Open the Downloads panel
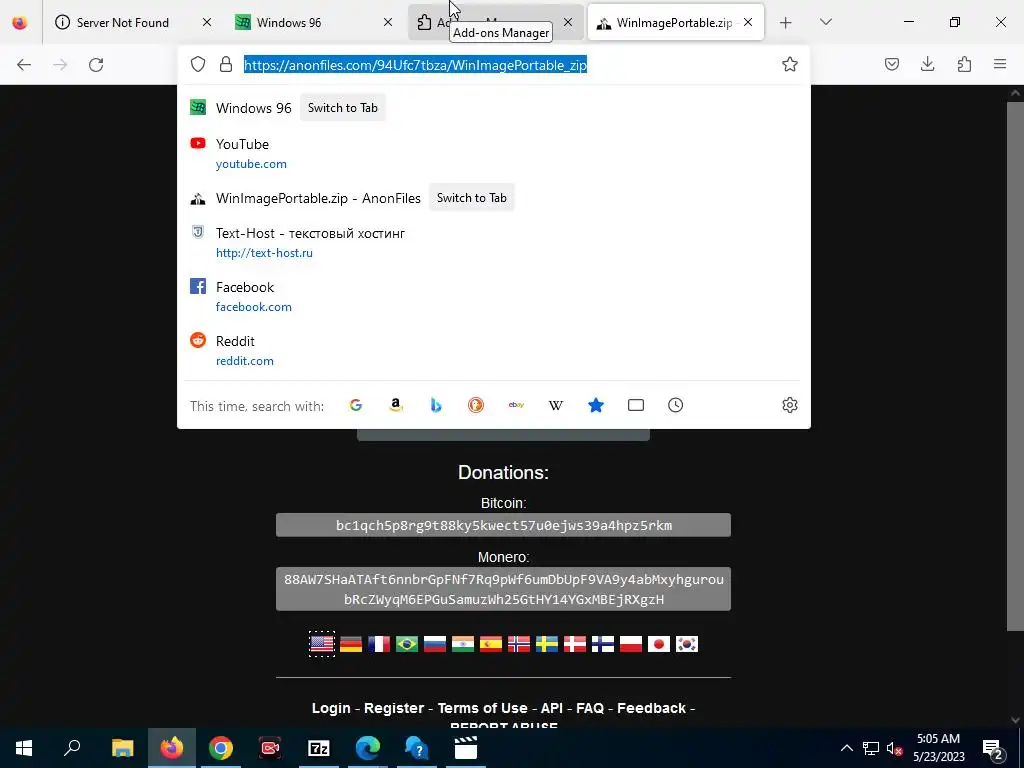 927,64
